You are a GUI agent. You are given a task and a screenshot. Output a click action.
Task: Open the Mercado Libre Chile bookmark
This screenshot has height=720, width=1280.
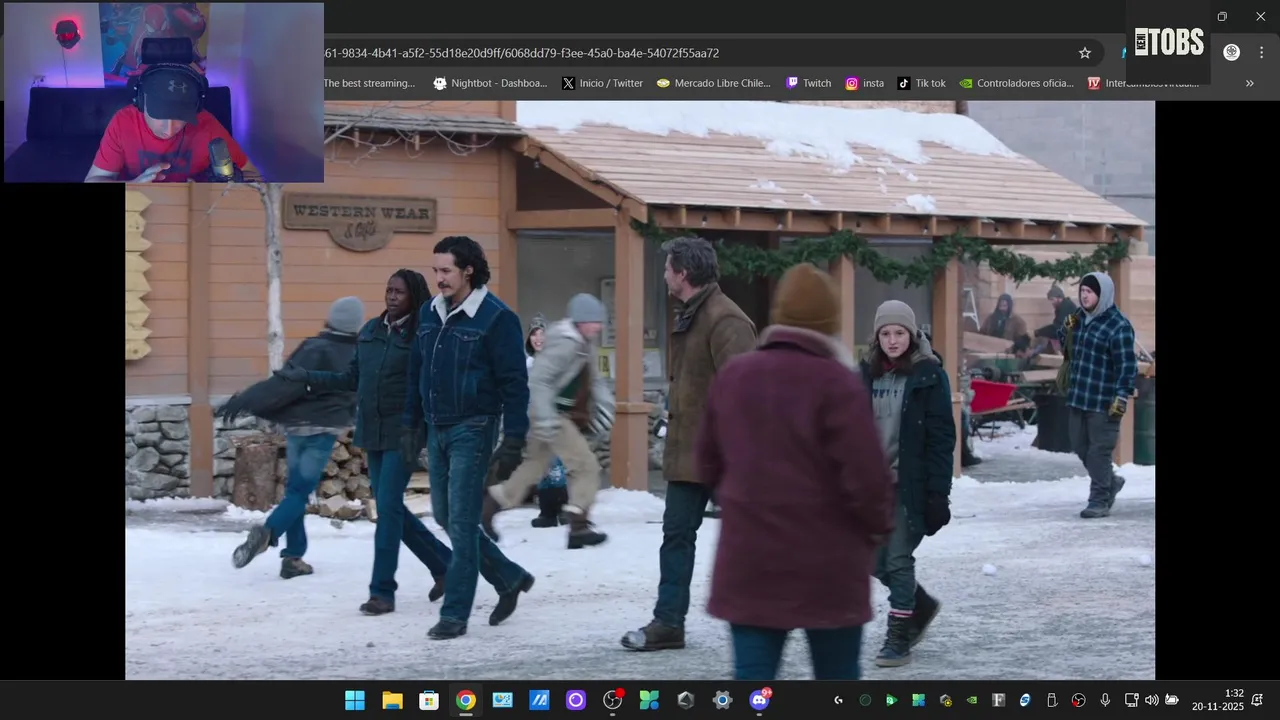(714, 83)
